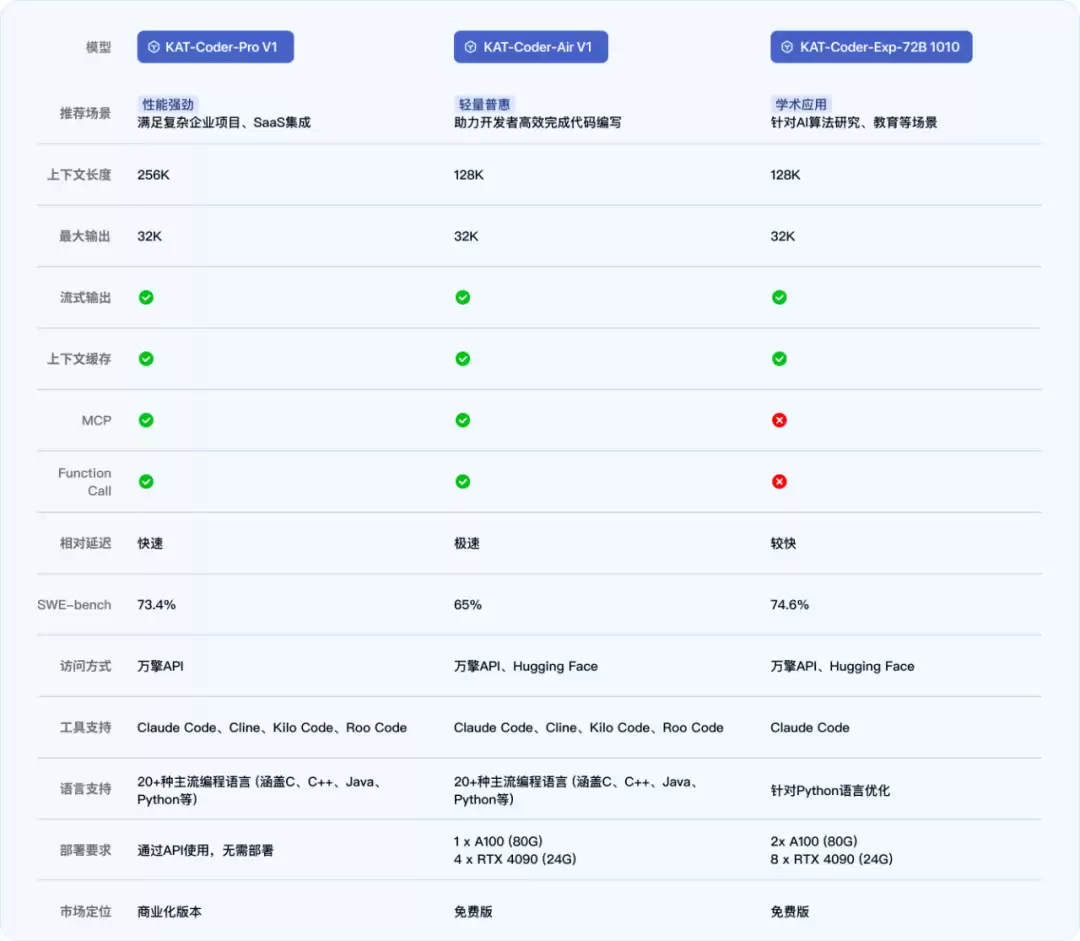This screenshot has width=1080, height=941.
Task: Click the 256K context length value
Action: pos(153,175)
